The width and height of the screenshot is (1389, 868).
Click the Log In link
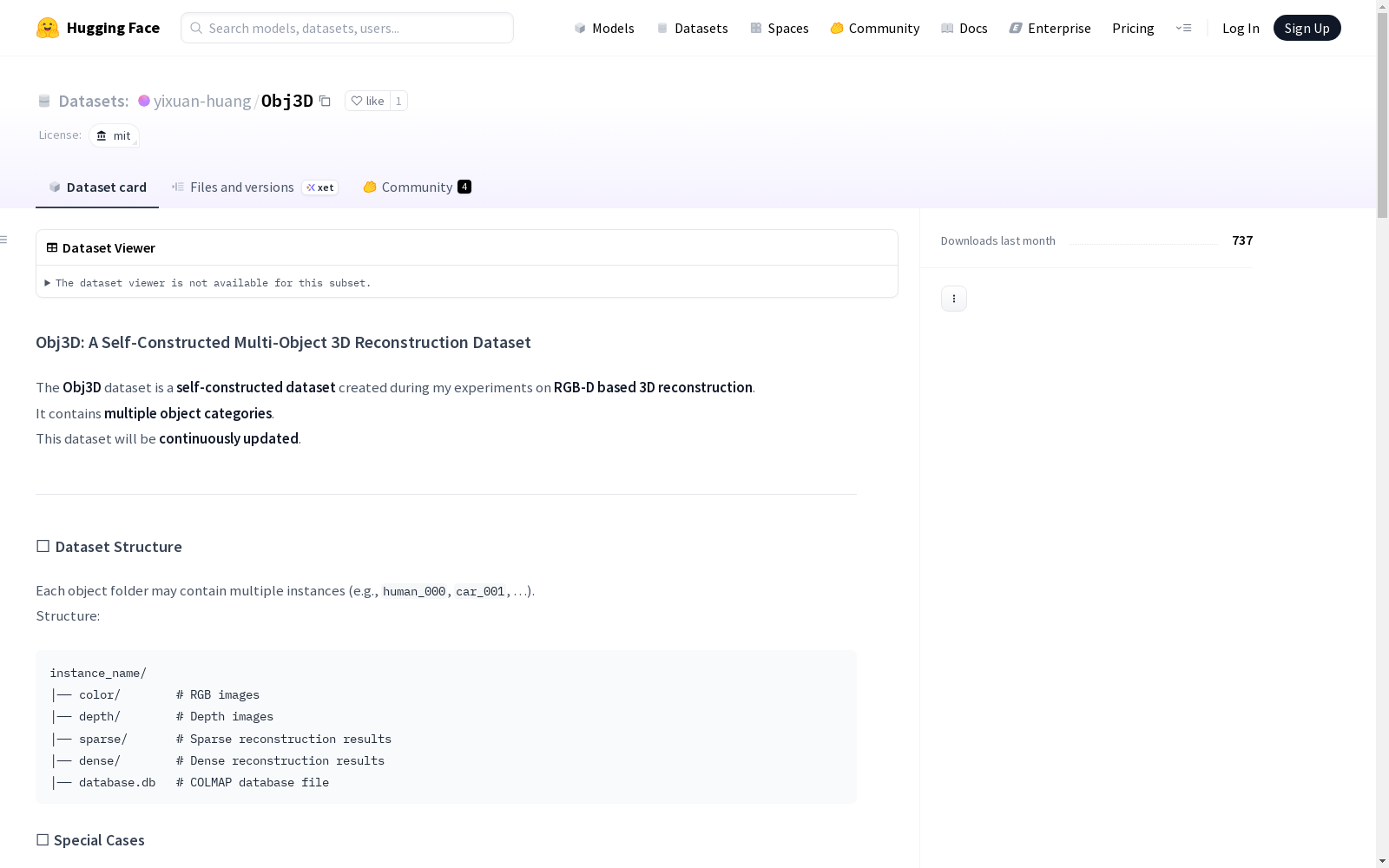point(1241,28)
